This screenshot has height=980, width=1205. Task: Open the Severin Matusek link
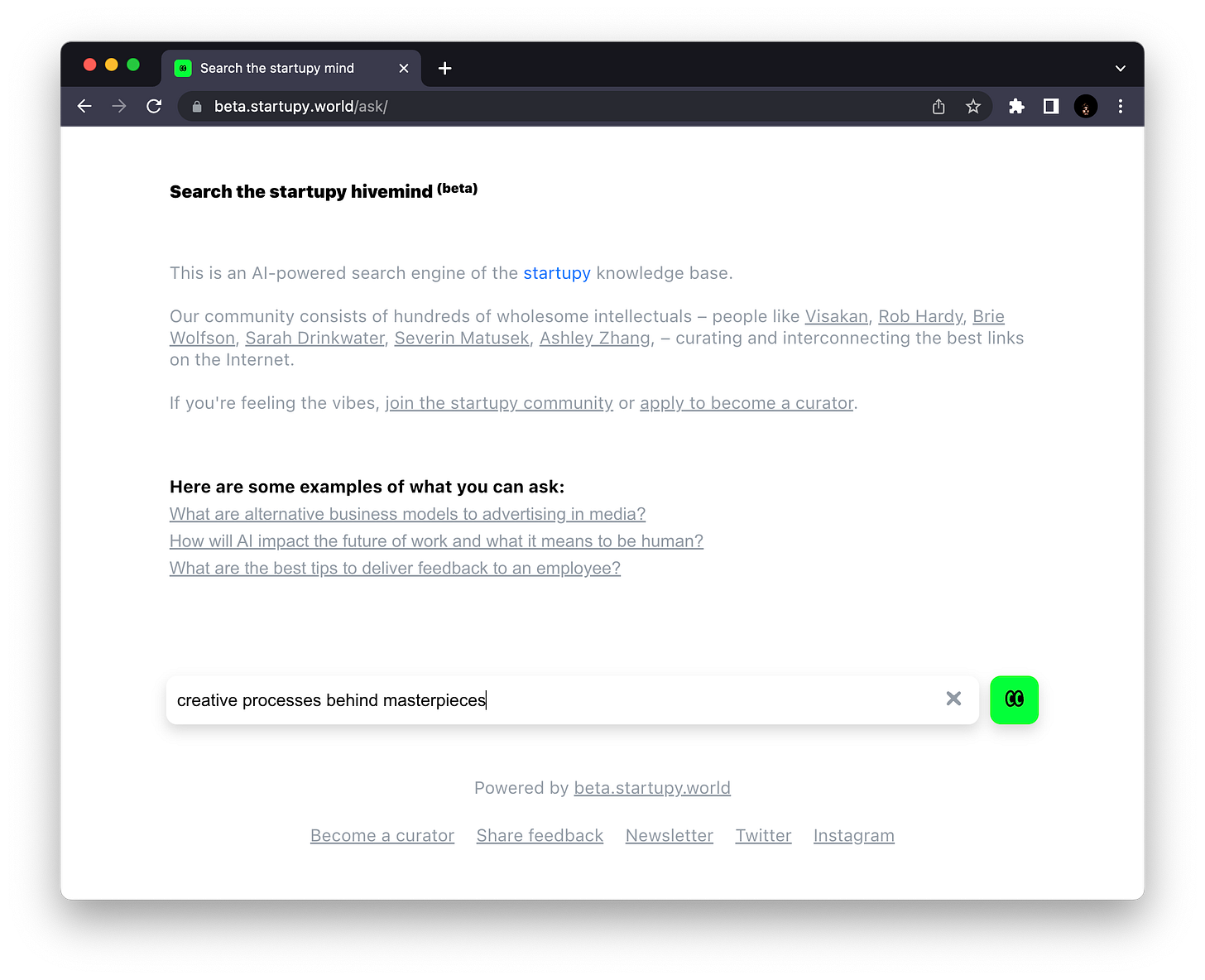462,338
